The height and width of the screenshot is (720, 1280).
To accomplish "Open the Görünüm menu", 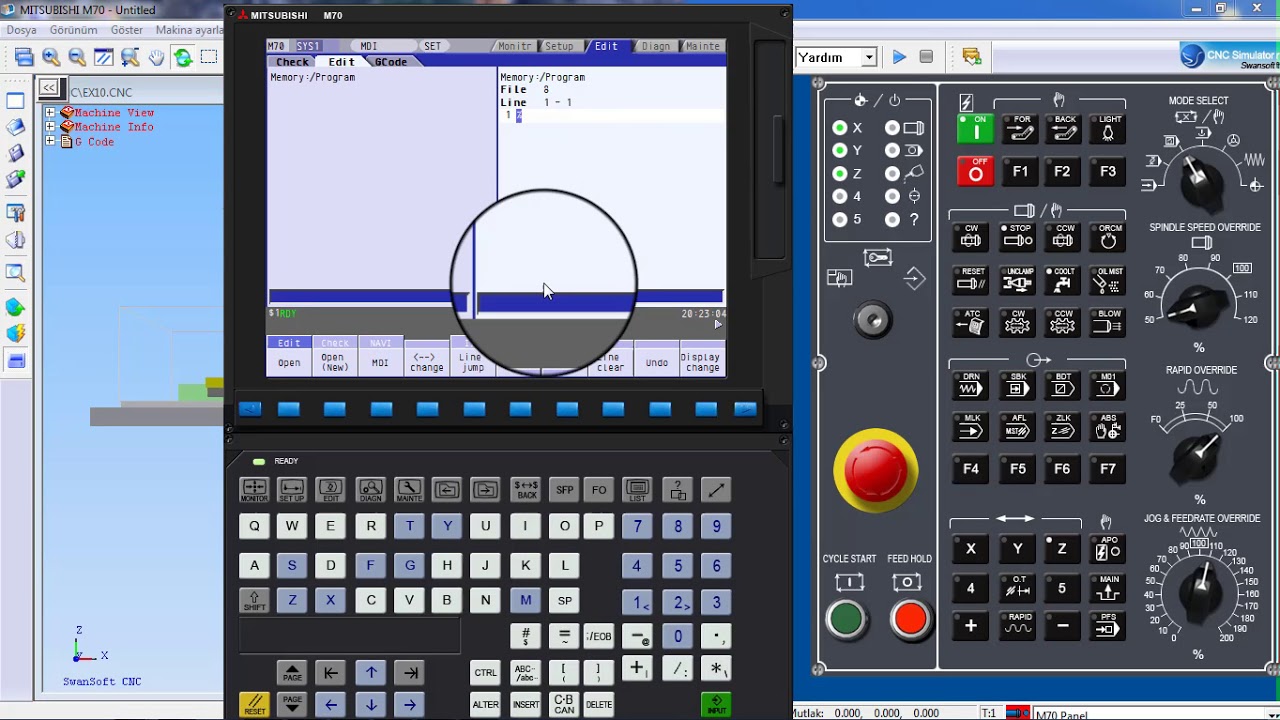I will (74, 30).
